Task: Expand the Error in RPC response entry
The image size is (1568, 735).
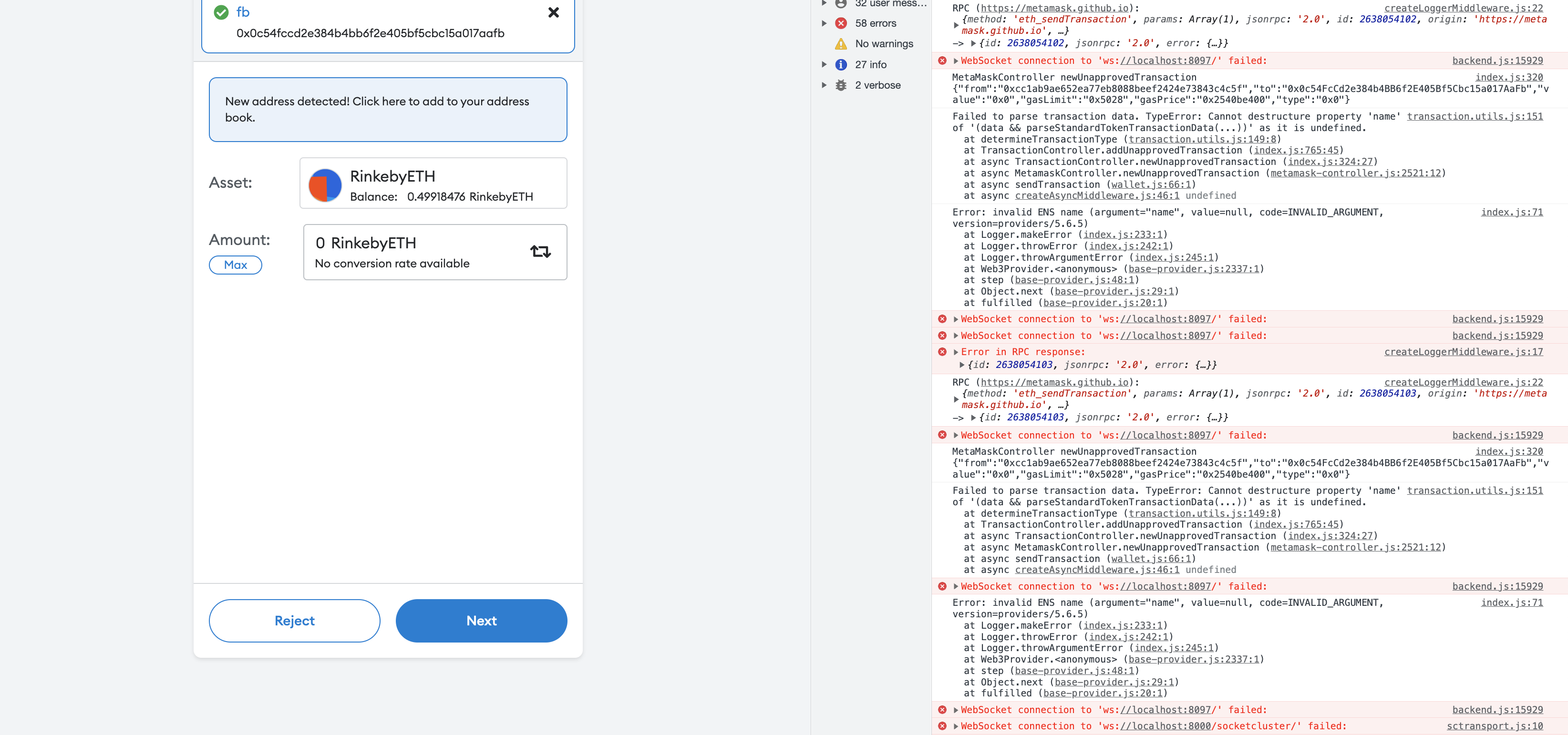Action: tap(955, 352)
